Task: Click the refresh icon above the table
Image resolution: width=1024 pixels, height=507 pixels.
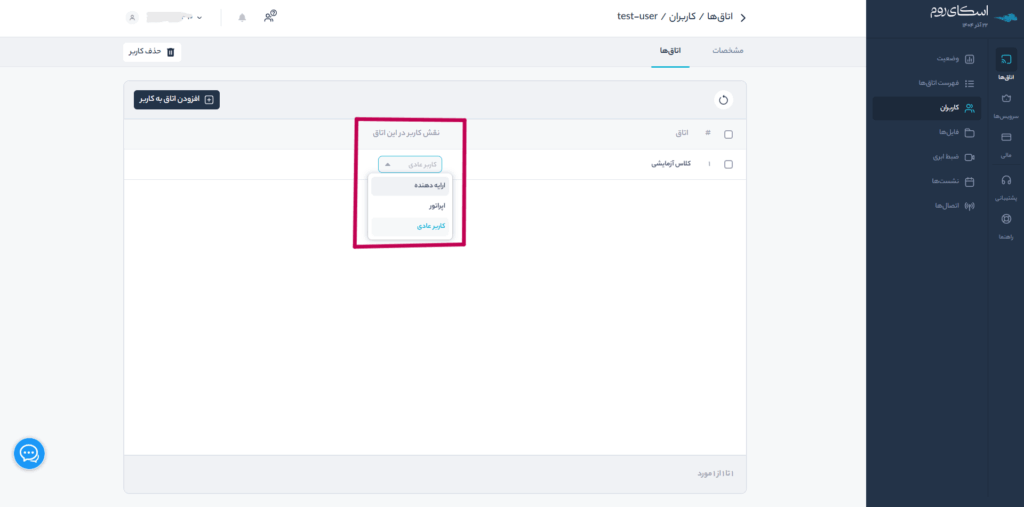Action: [723, 100]
